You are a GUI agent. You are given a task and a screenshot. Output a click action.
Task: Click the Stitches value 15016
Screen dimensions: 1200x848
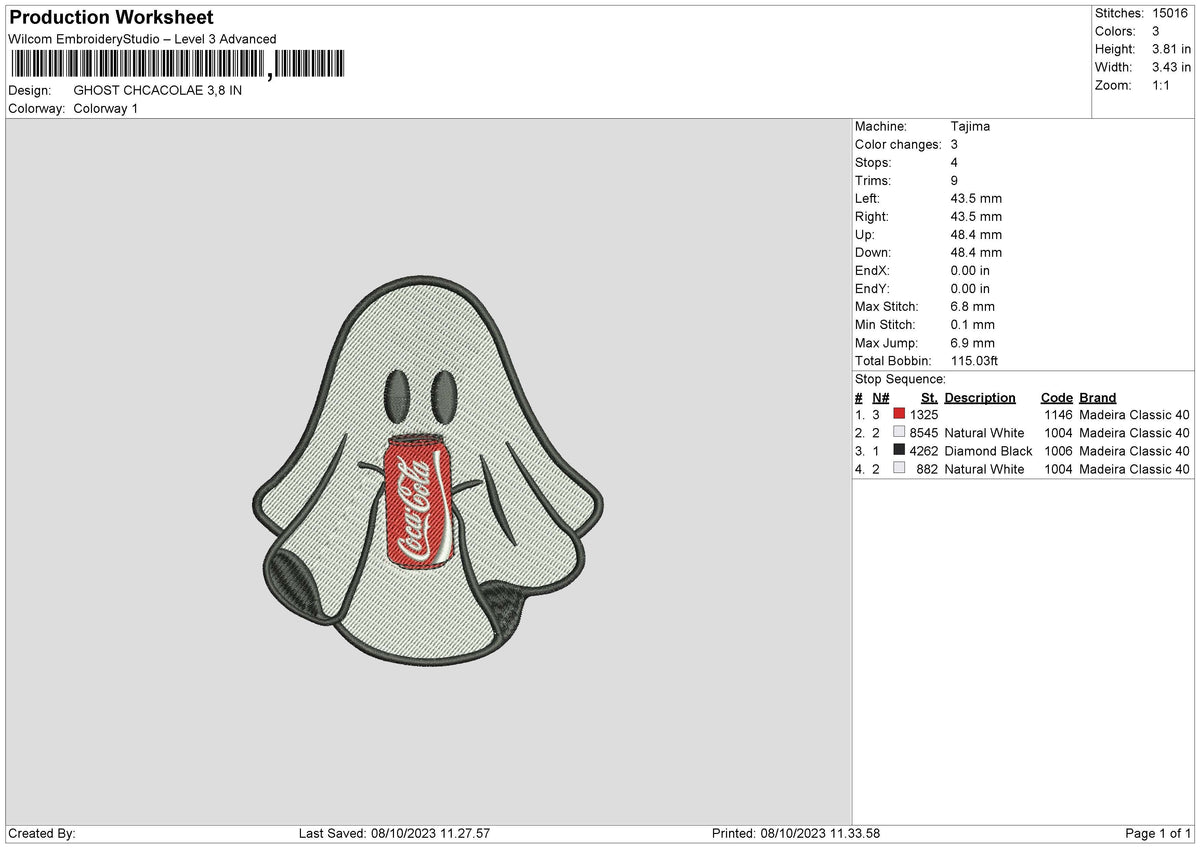(x=1170, y=13)
